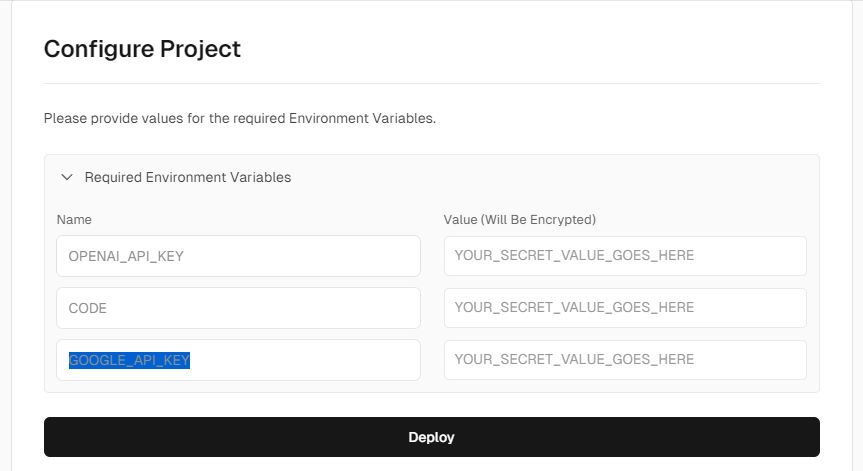Viewport: 863px width, 471px height.
Task: Select the value field beside GOOGLE_API_KEY
Action: 625,360
